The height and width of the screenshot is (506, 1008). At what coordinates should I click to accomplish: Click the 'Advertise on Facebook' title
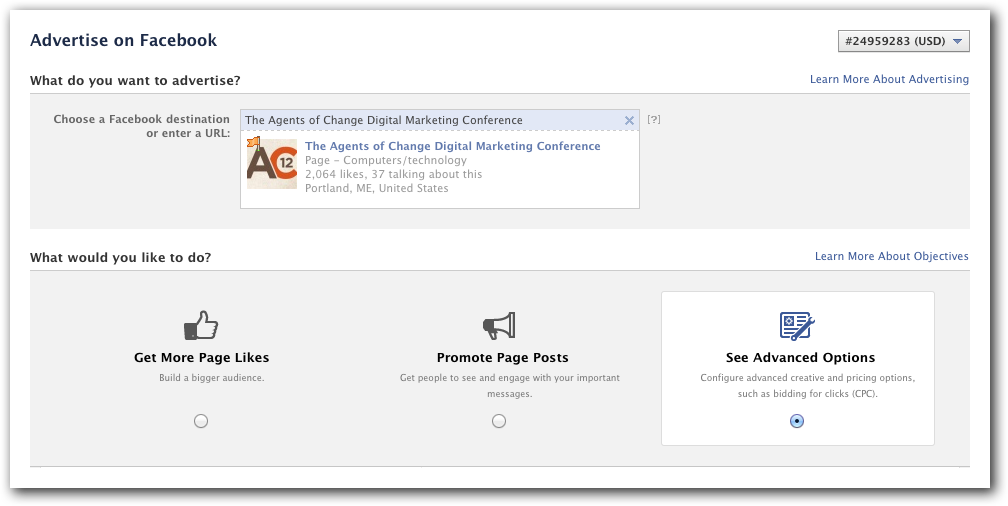coord(123,41)
